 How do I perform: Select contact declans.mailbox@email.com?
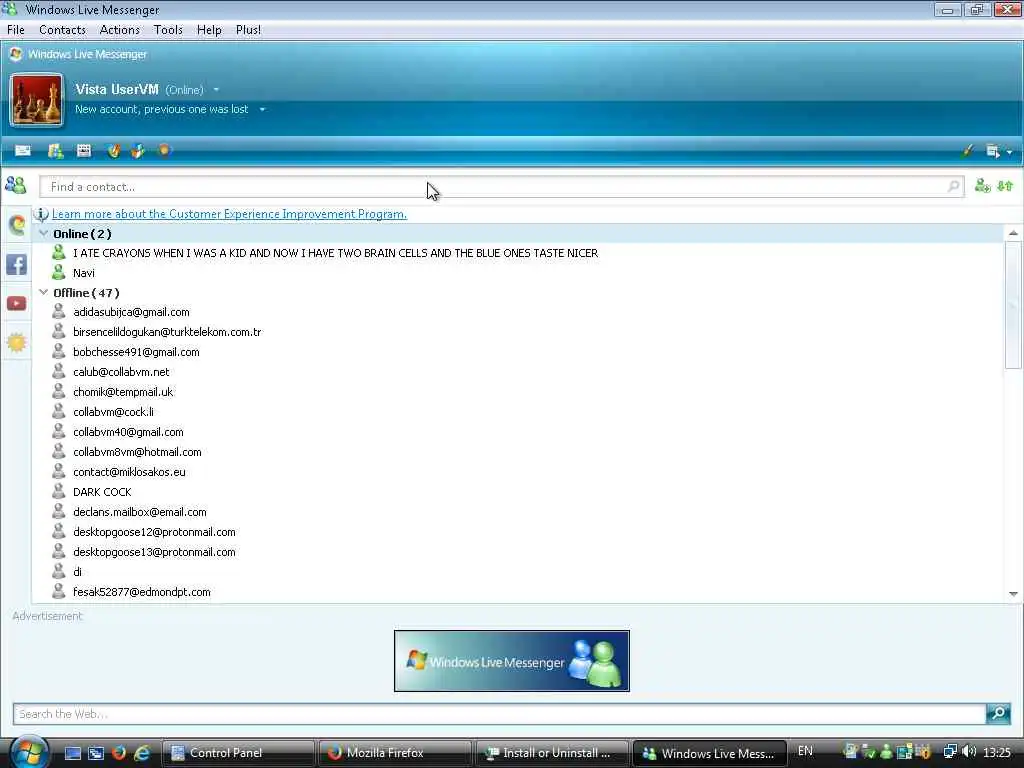[140, 512]
